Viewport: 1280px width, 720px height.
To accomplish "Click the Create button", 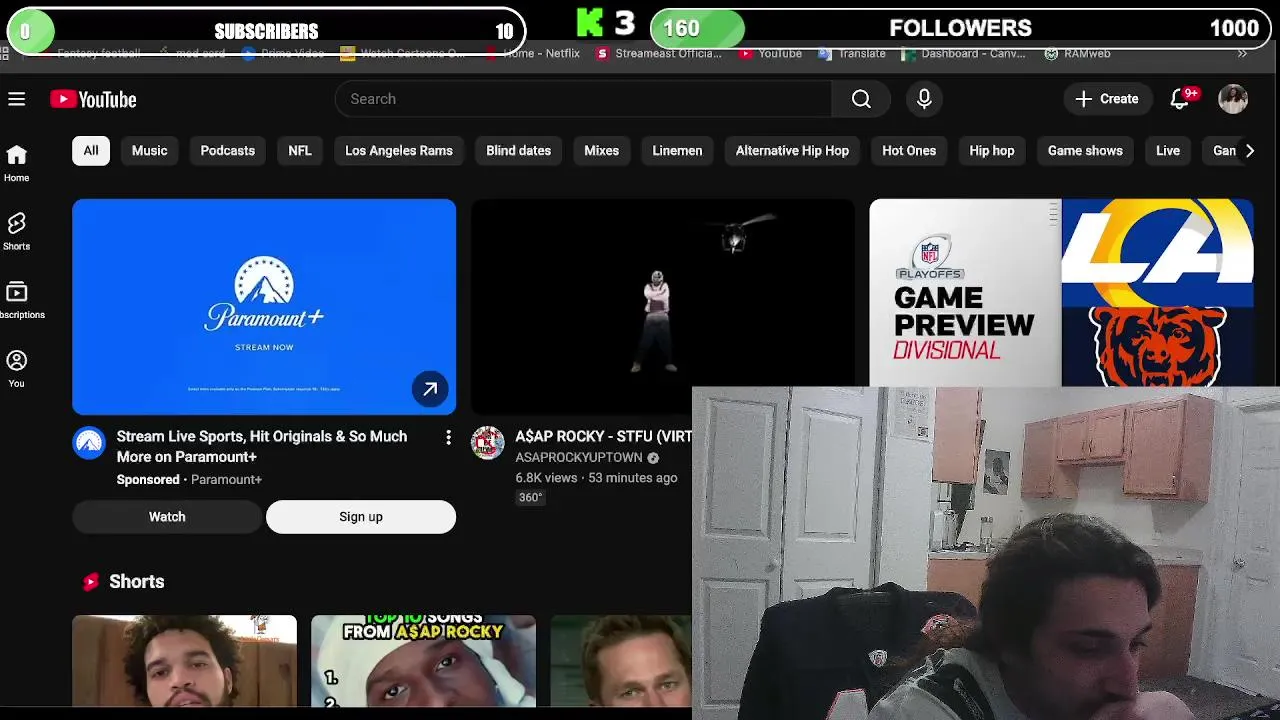I will [1107, 99].
